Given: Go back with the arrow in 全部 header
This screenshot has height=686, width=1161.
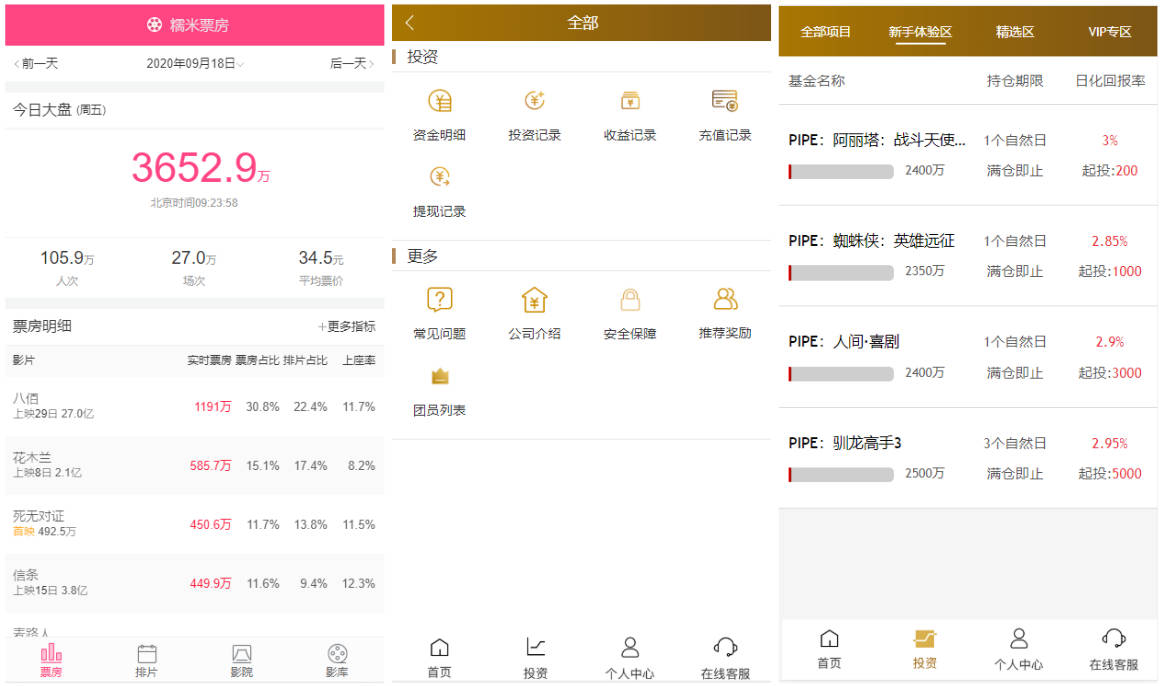Looking at the screenshot, I should click(409, 22).
